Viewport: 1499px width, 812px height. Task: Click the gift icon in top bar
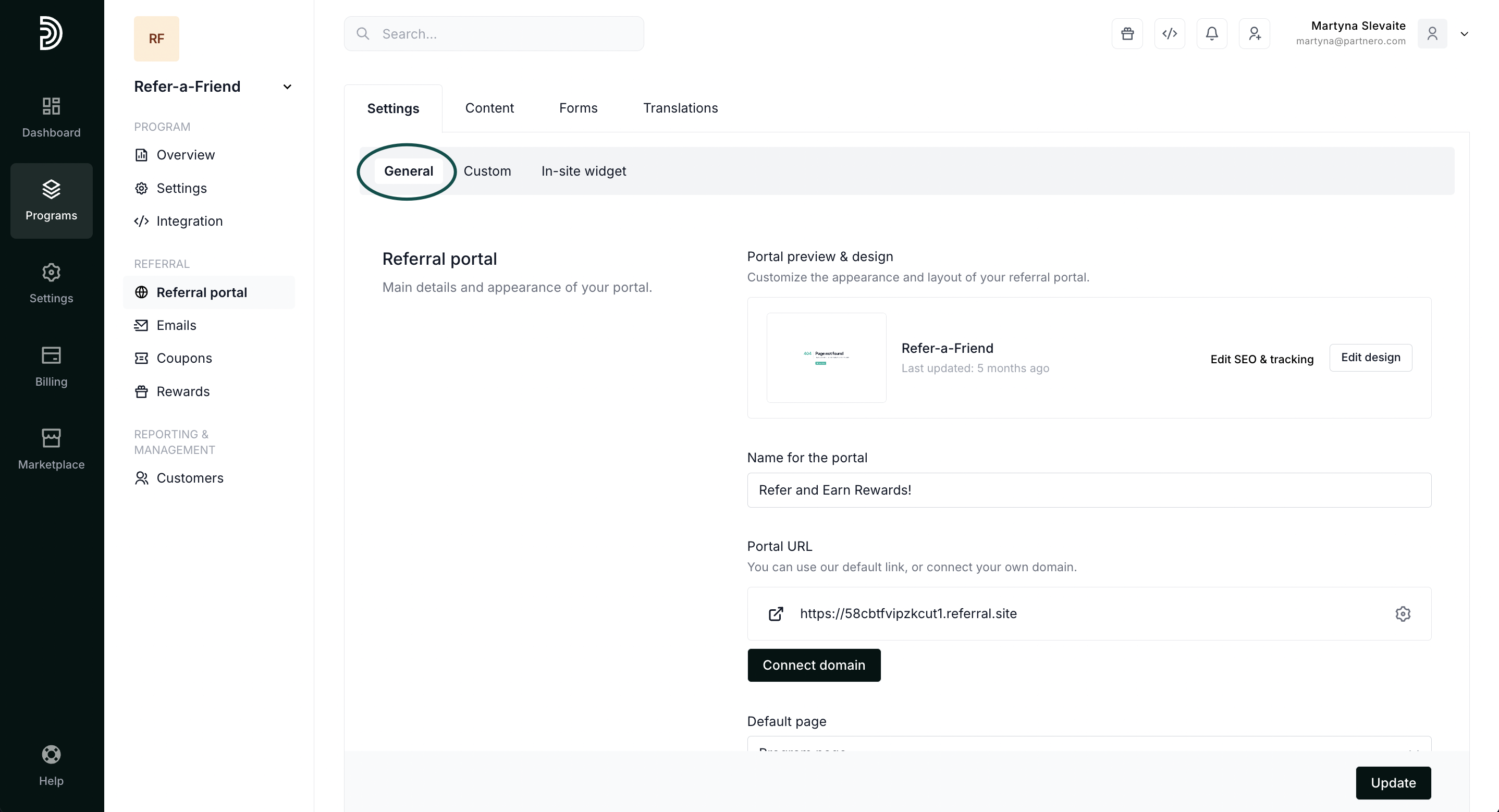[1126, 34]
